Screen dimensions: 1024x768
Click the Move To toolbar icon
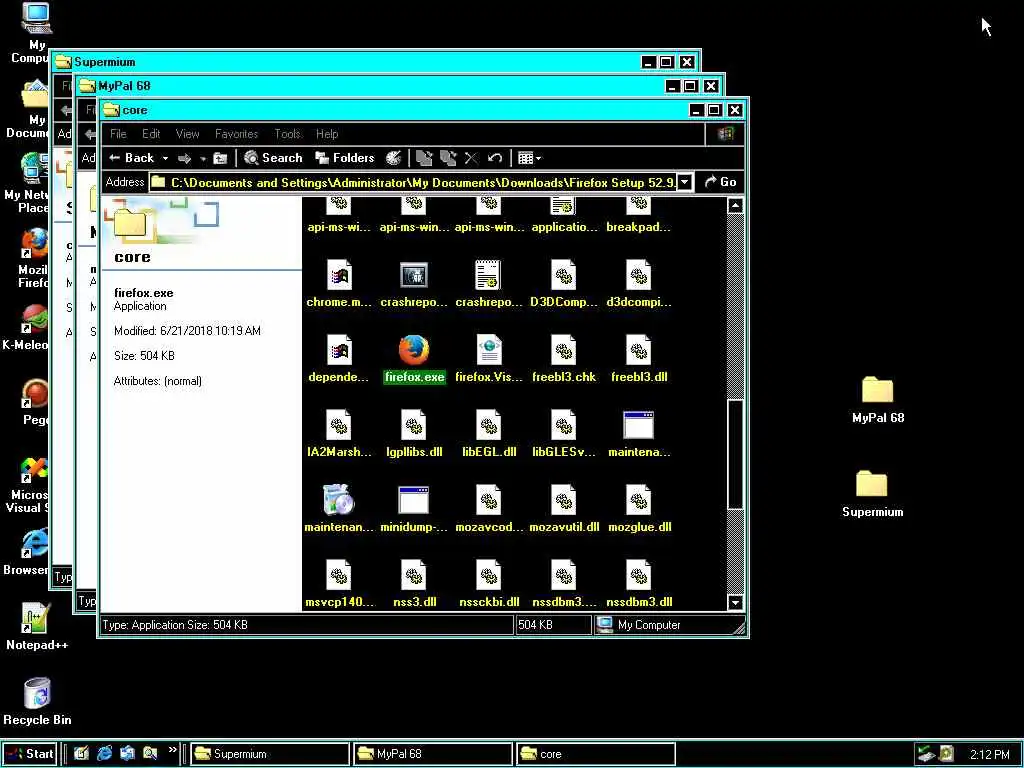coord(424,158)
